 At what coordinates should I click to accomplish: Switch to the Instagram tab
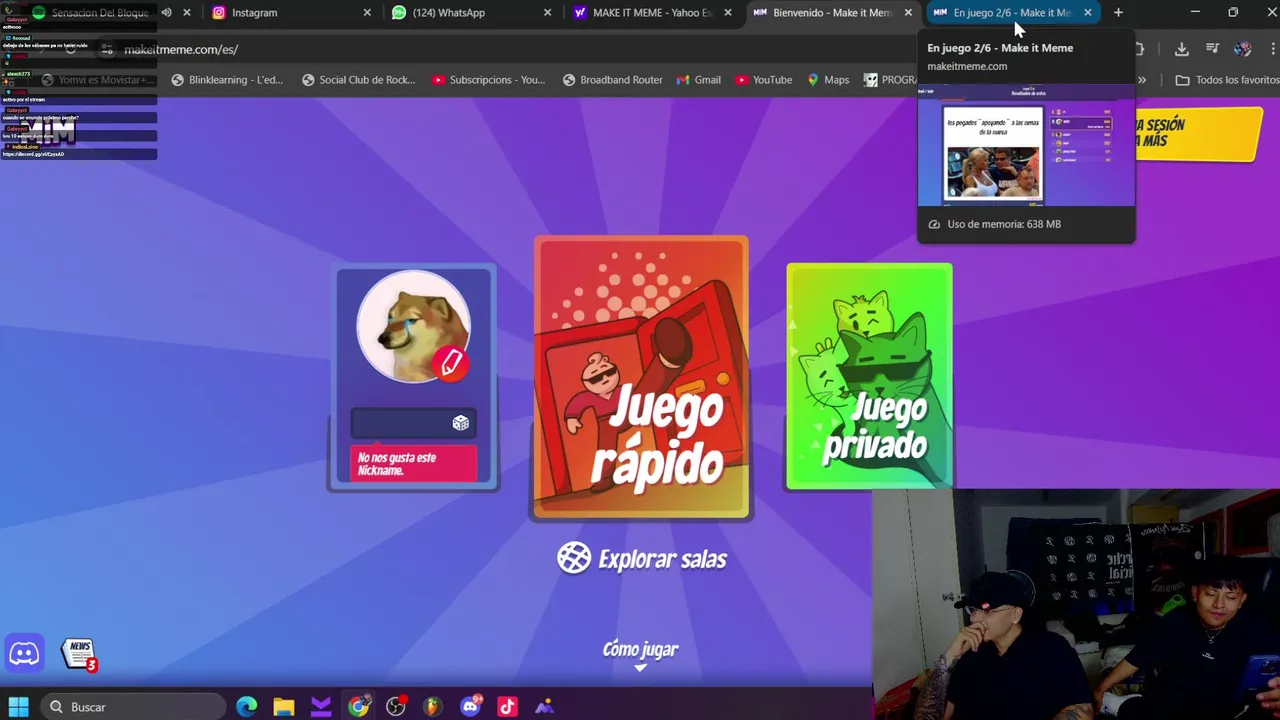290,13
